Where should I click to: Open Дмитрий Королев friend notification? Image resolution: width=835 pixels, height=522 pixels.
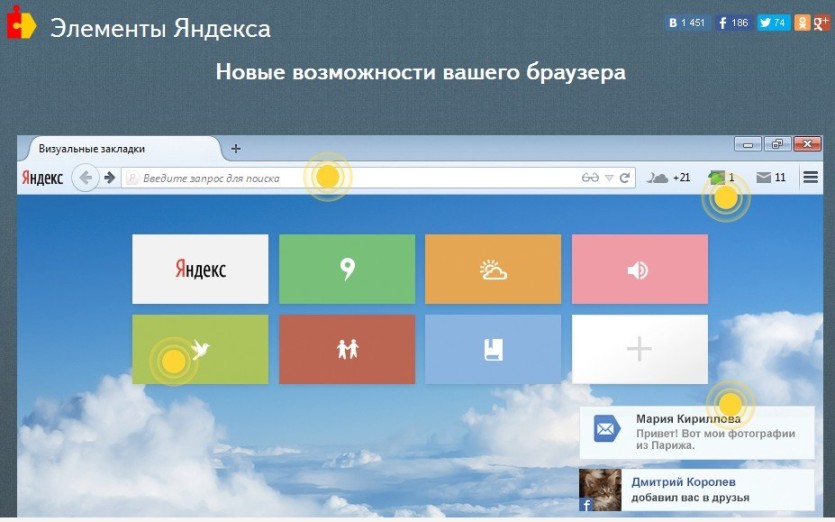pyautogui.click(x=697, y=490)
